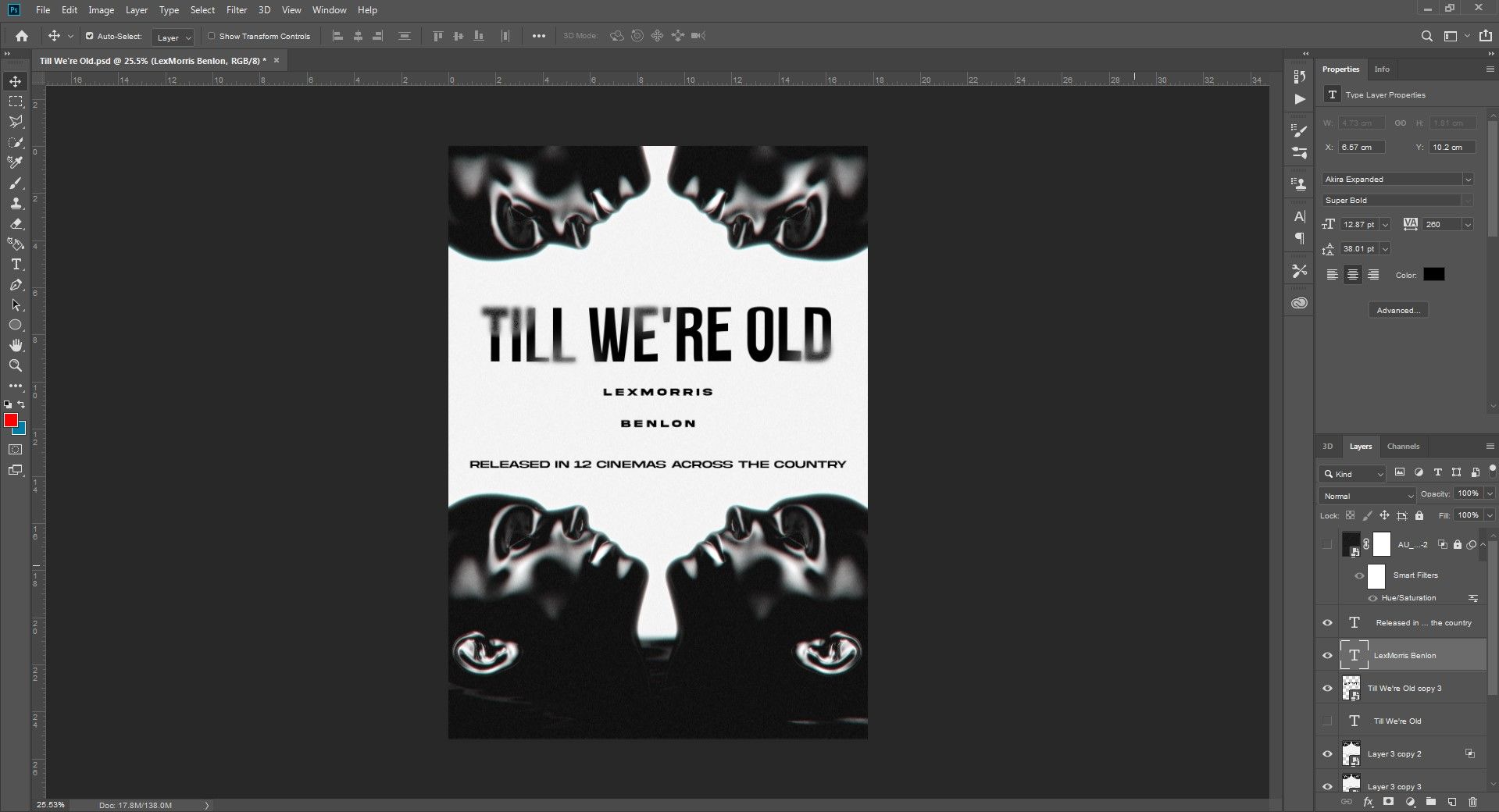Open the black text Color swatch
The width and height of the screenshot is (1499, 812).
coord(1433,275)
